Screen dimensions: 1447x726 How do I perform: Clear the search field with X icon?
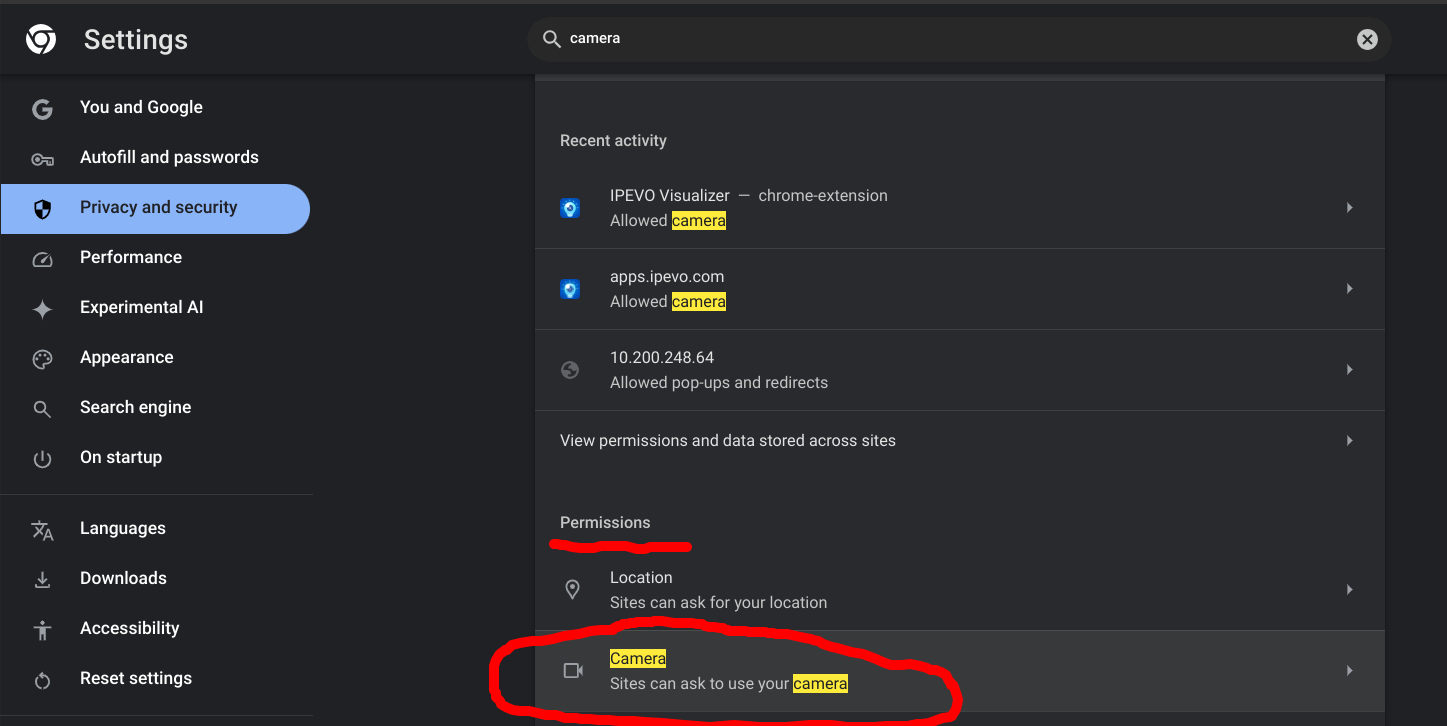[1366, 39]
